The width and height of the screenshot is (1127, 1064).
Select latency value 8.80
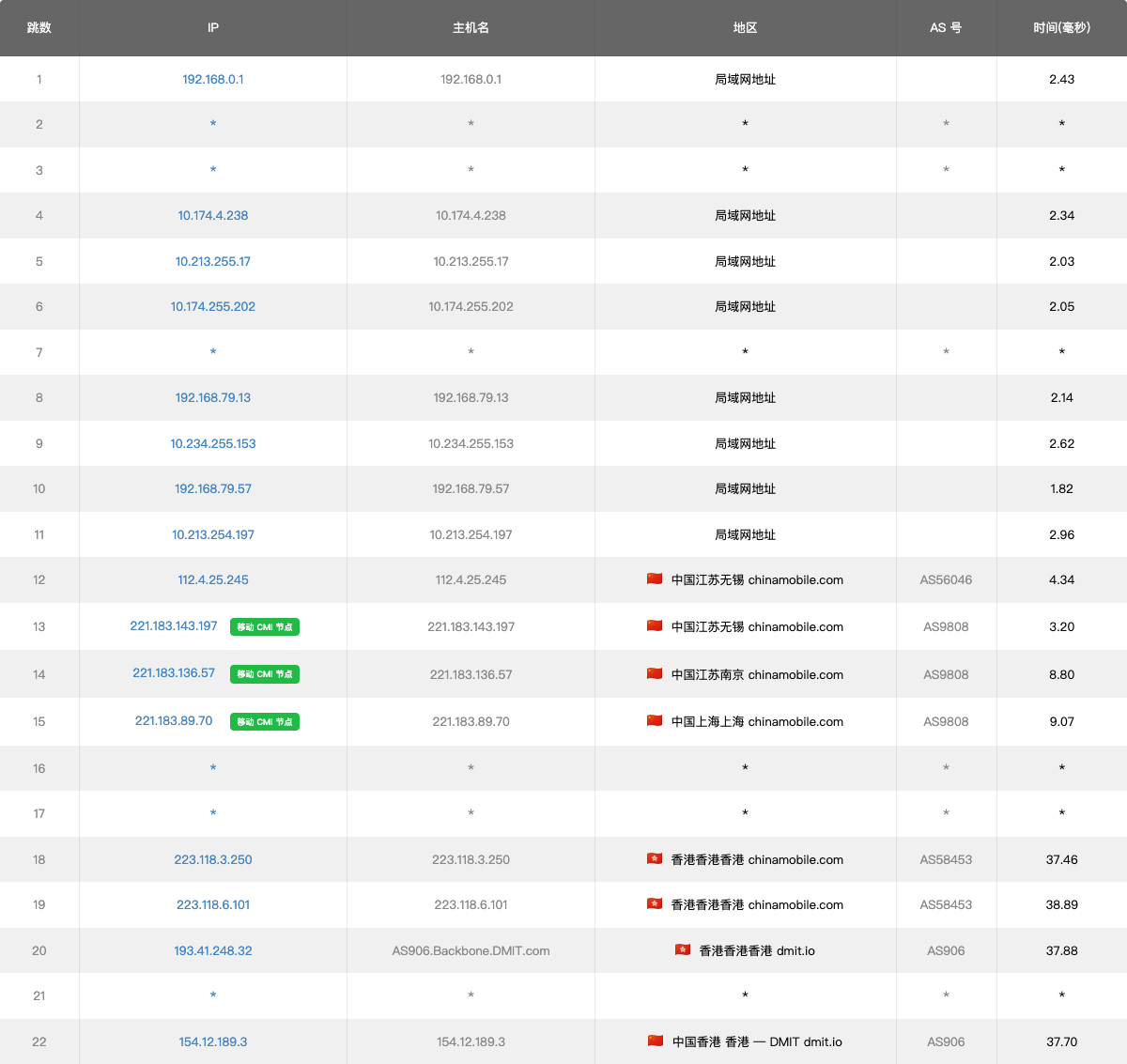click(x=1062, y=674)
